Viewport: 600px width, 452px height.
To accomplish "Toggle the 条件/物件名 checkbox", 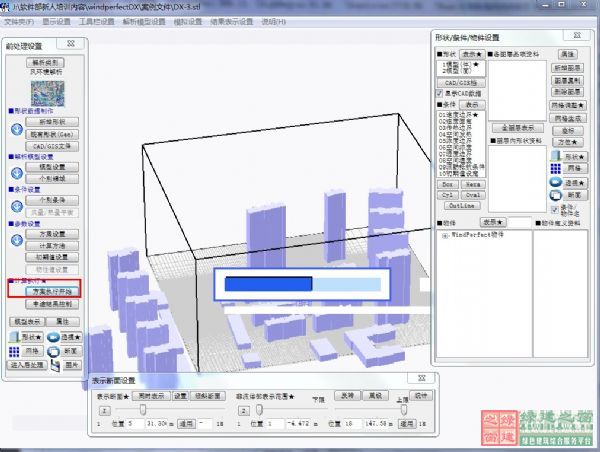I will [555, 208].
